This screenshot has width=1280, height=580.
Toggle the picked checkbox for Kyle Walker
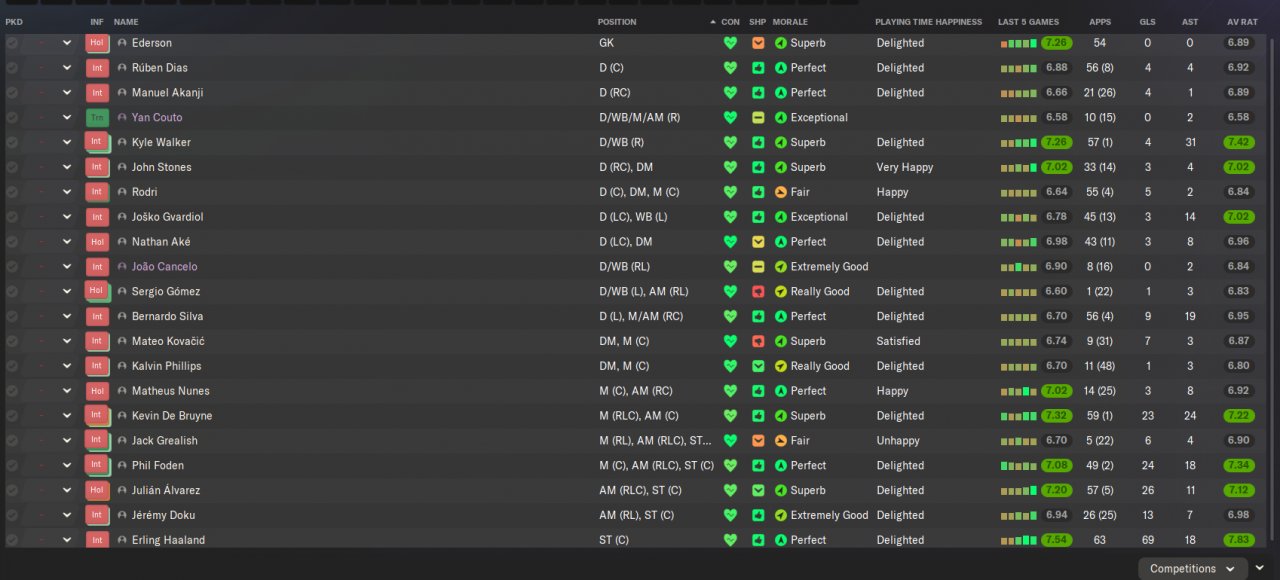[x=12, y=143]
